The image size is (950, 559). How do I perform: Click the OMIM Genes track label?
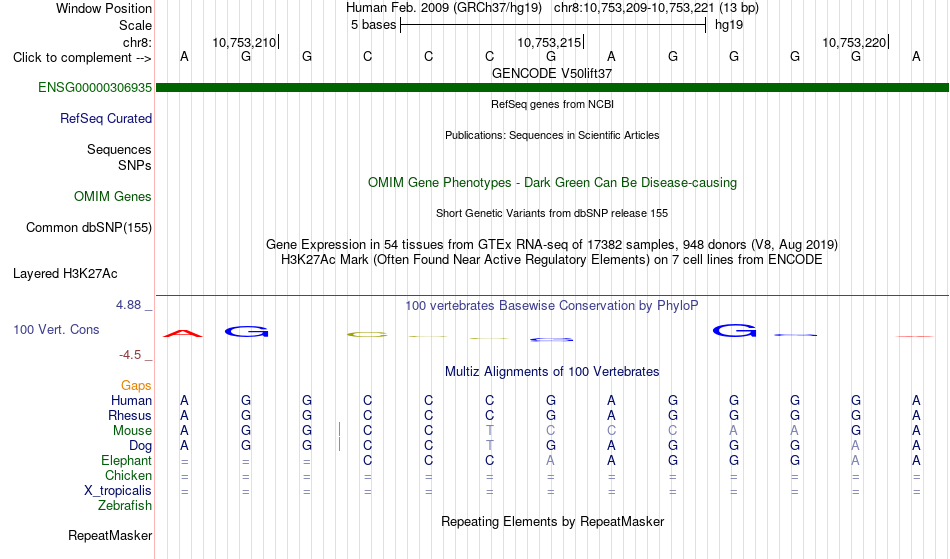coord(113,197)
